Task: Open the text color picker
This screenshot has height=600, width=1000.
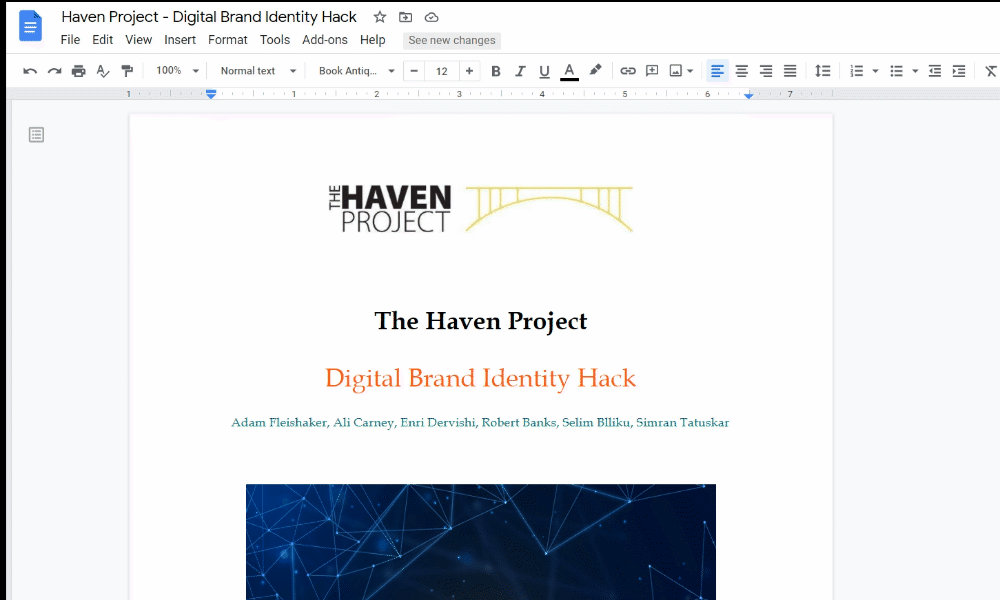Action: point(569,71)
